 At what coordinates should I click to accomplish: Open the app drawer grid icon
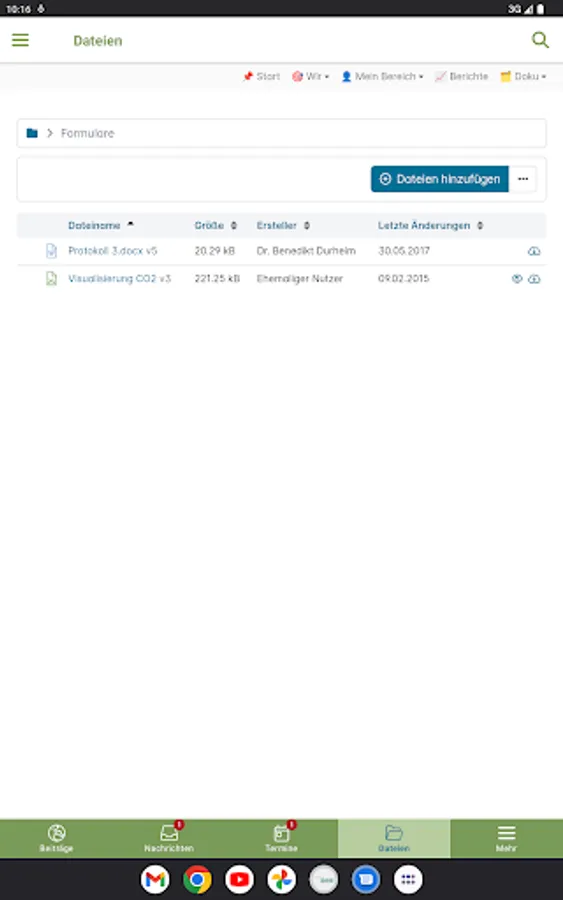click(408, 879)
